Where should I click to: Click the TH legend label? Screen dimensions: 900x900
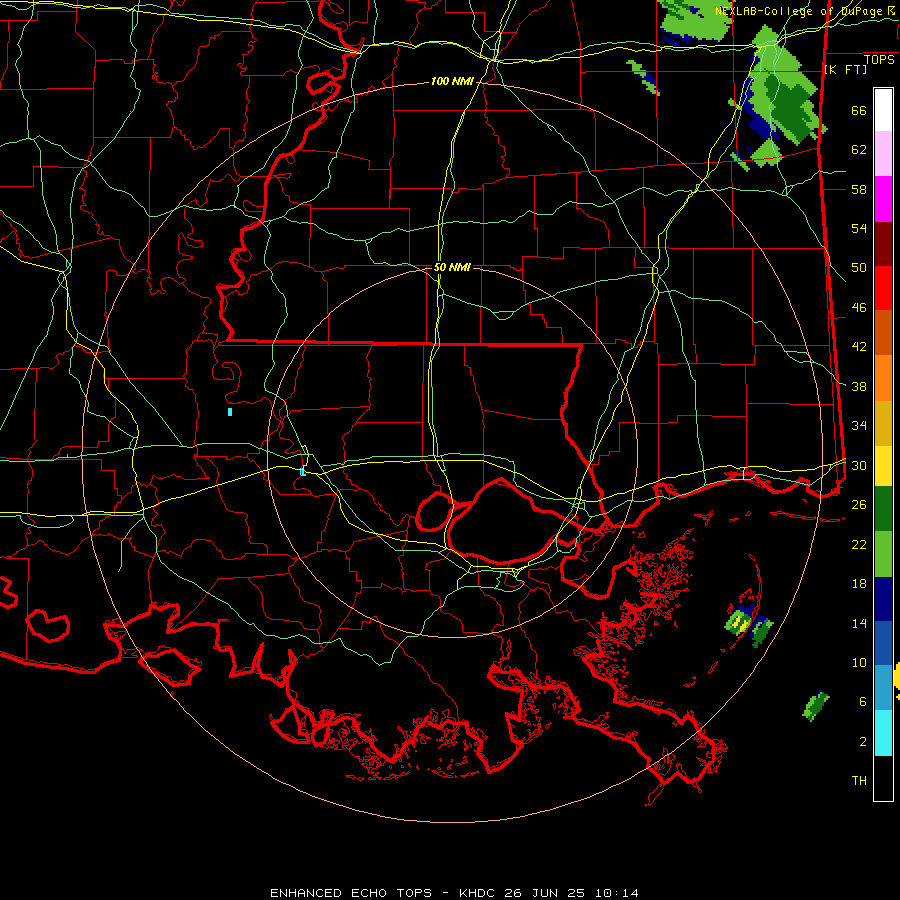(859, 781)
